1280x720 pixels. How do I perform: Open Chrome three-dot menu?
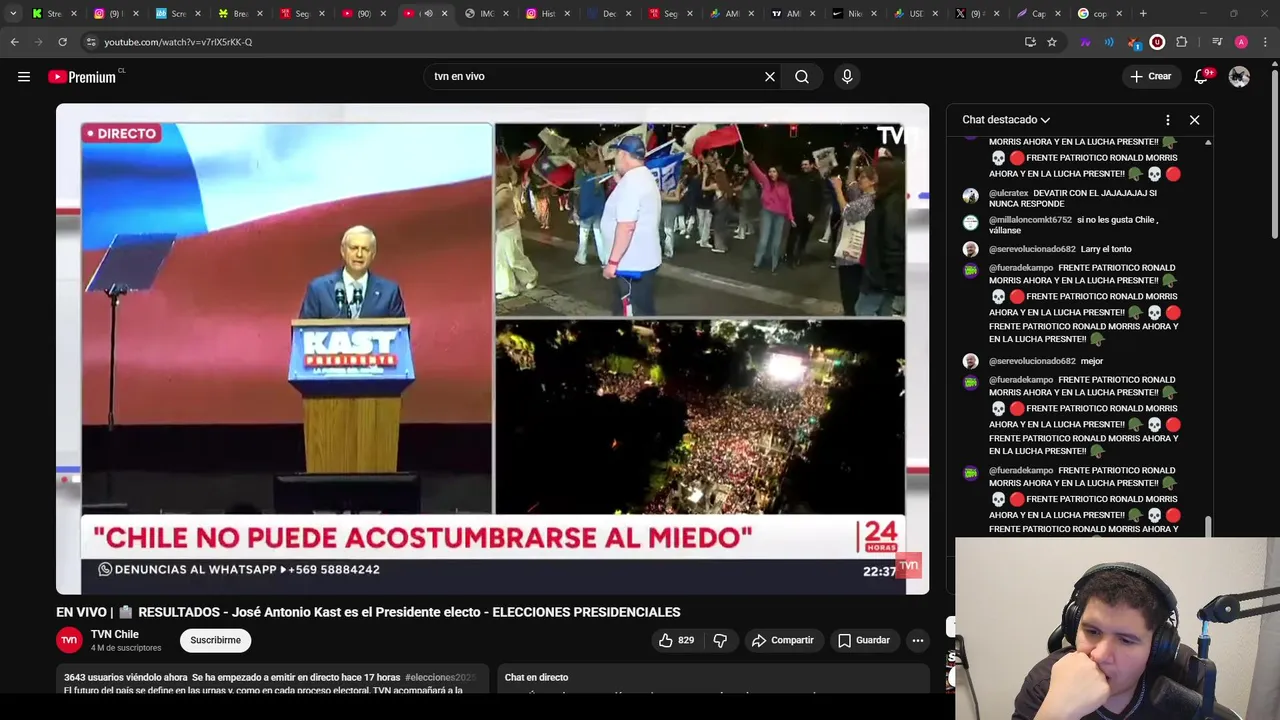pyautogui.click(x=1265, y=42)
